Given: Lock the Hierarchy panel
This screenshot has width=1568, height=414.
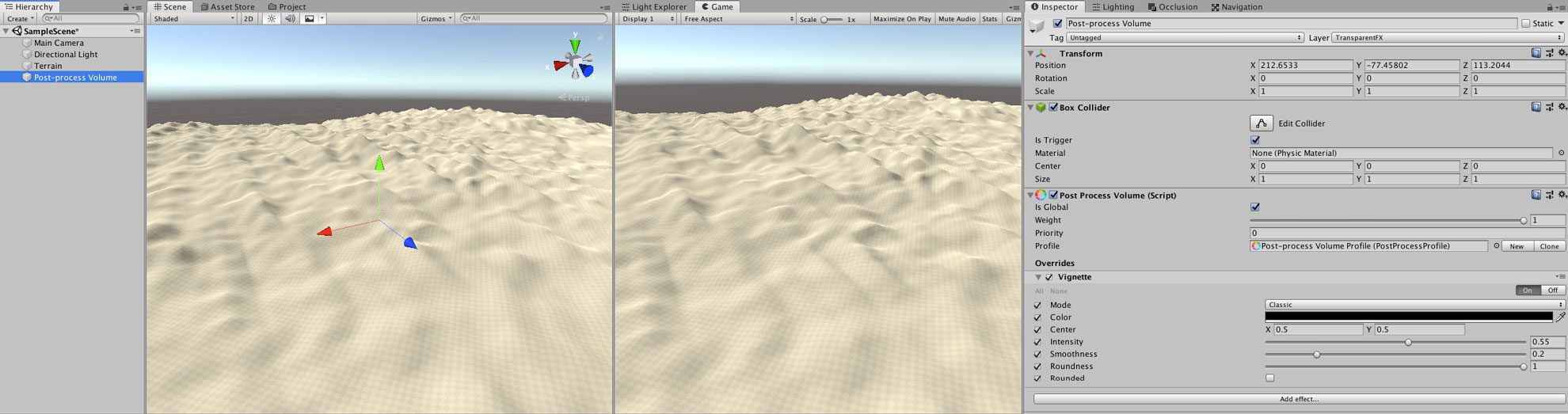Looking at the screenshot, I should click(x=126, y=7).
